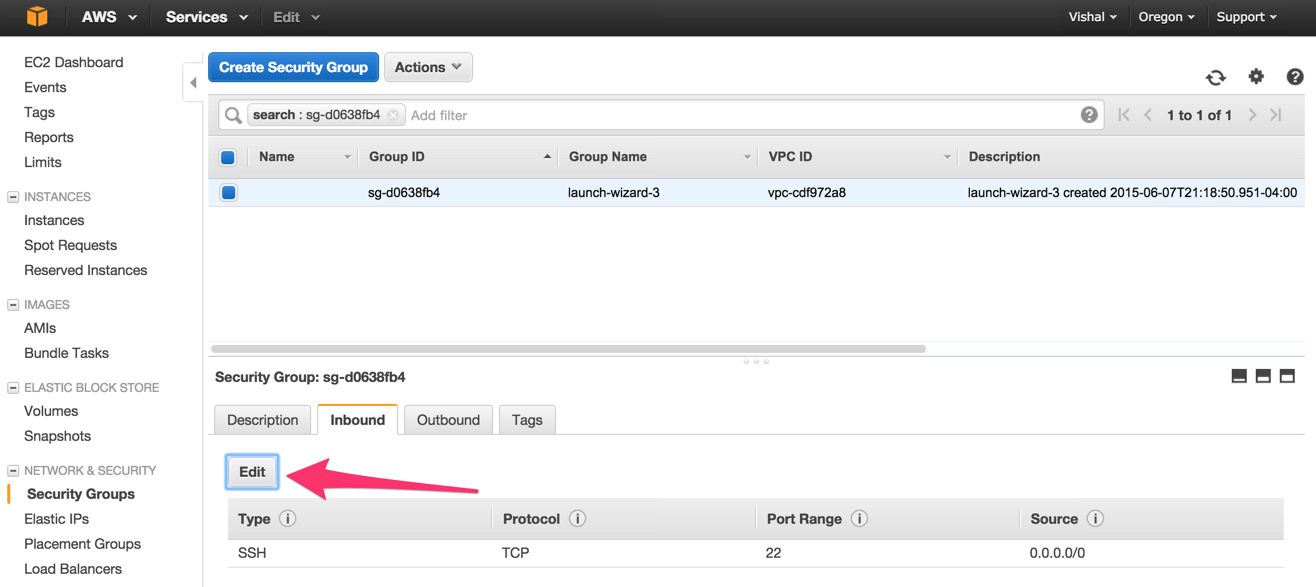This screenshot has height=587, width=1316.
Task: Show info for the Port Range column
Action: click(x=859, y=519)
